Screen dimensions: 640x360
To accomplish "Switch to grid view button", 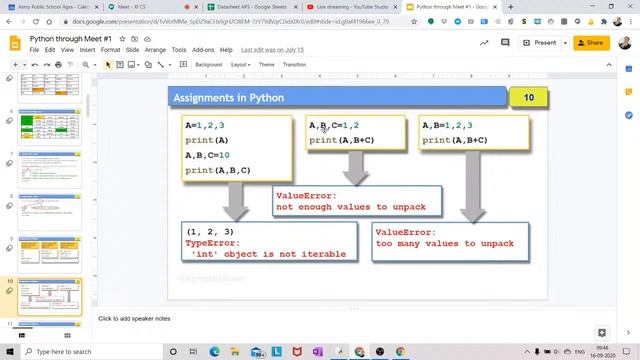I will (x=67, y=336).
